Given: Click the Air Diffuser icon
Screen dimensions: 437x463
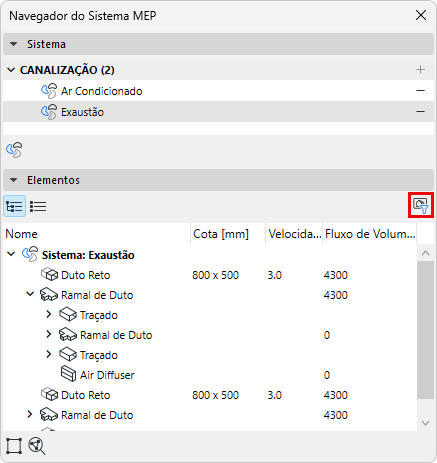Looking at the screenshot, I should coord(68,374).
